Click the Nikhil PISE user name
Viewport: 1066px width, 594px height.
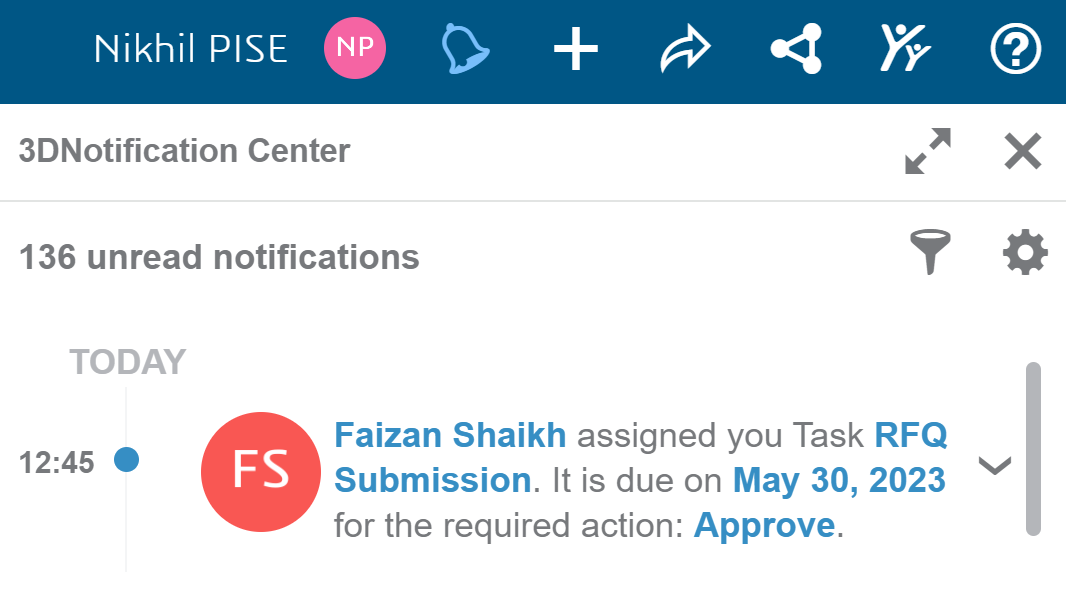click(x=190, y=49)
